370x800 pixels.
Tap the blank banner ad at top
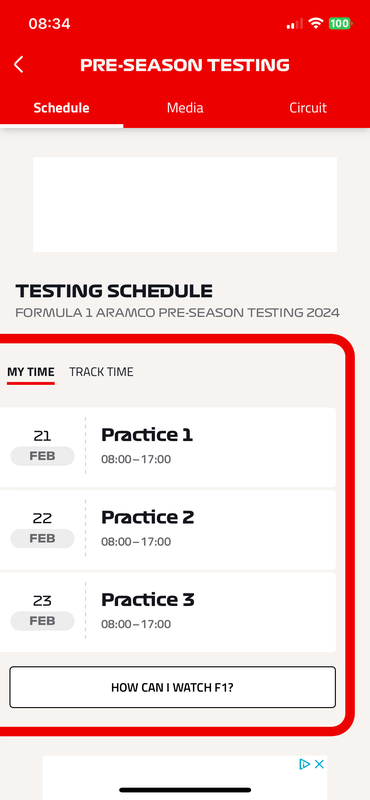point(185,205)
